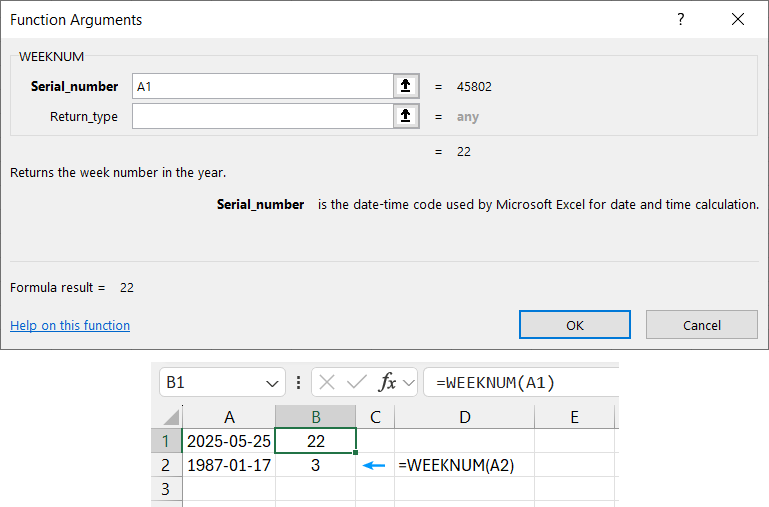Select row 3 header

tap(166, 489)
